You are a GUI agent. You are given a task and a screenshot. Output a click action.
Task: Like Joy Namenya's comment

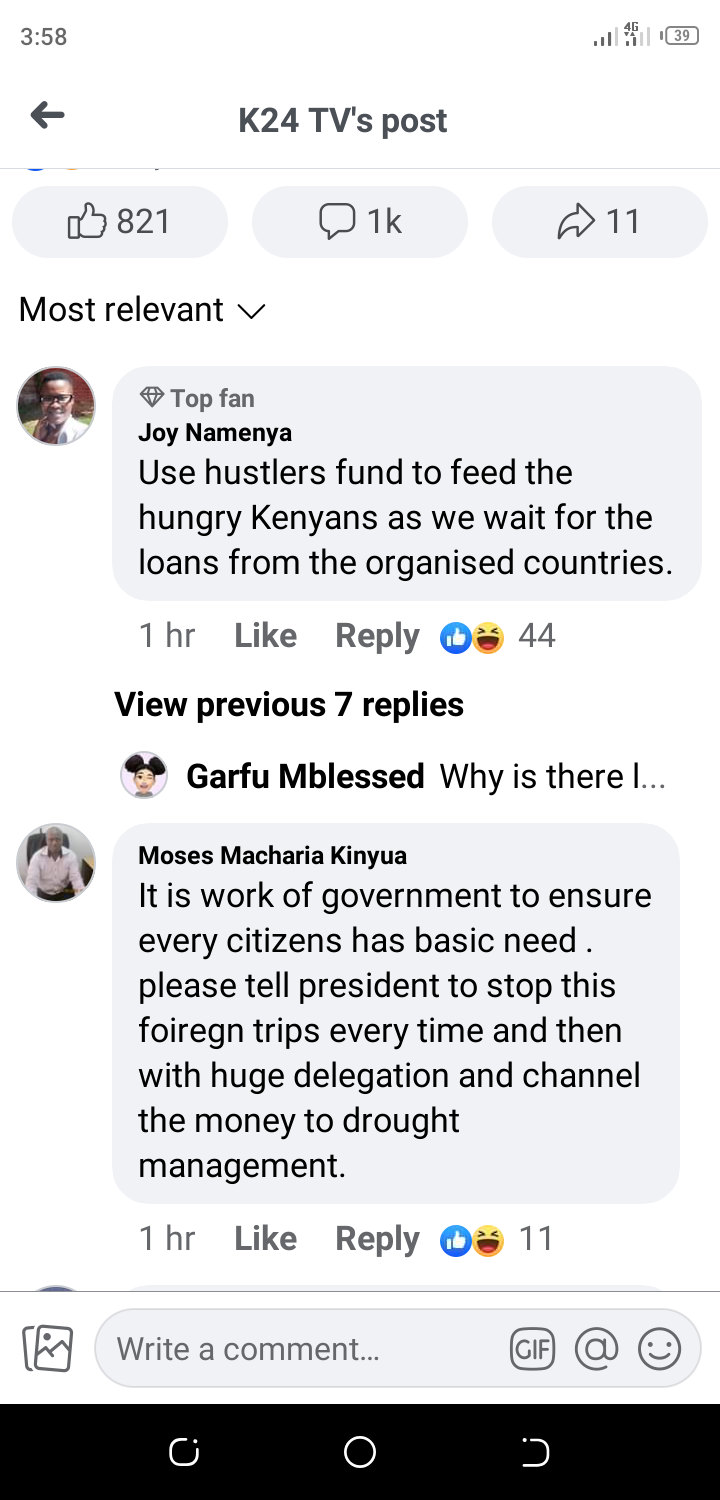click(265, 636)
